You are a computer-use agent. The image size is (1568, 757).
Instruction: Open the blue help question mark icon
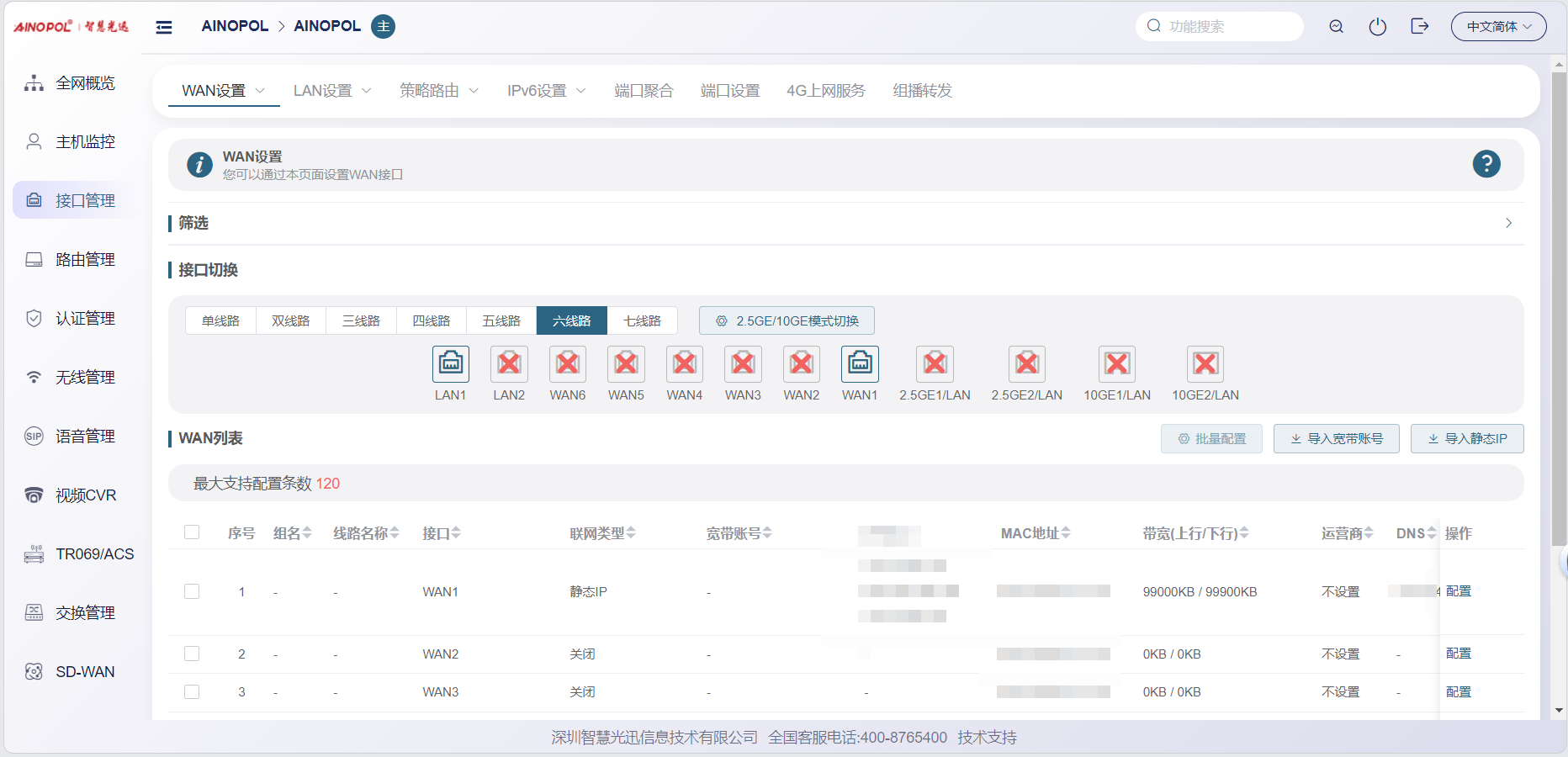tap(1486, 164)
